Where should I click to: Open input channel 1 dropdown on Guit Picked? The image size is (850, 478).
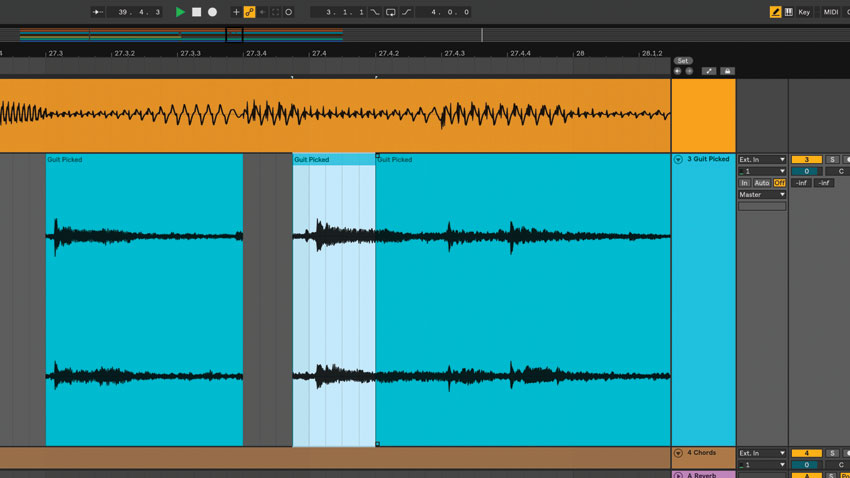point(762,171)
